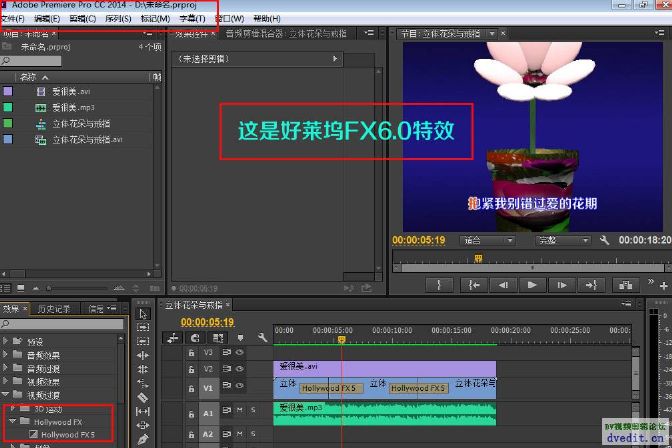672x448 pixels.
Task: Click the purple label swatch of 爱很美.avi
Action: [8, 91]
